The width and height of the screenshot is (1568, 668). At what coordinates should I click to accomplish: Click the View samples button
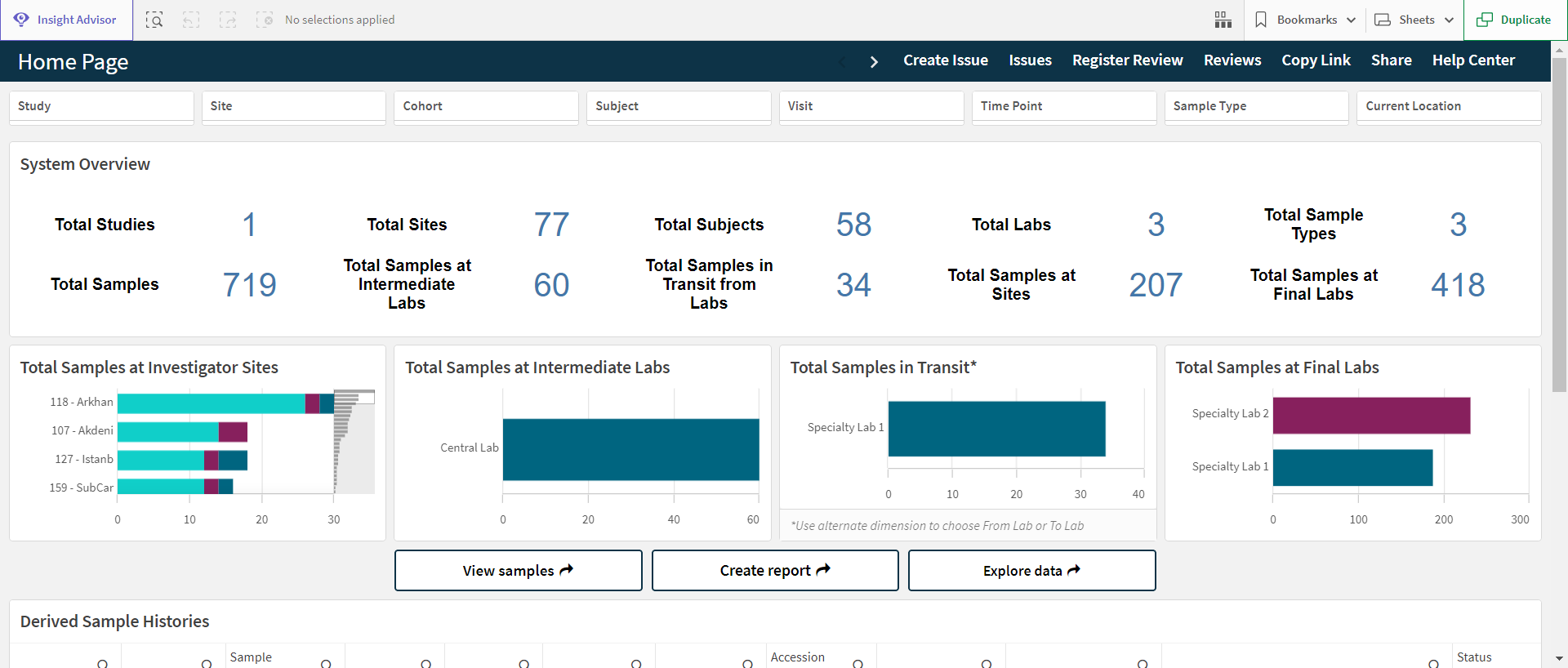coord(519,570)
